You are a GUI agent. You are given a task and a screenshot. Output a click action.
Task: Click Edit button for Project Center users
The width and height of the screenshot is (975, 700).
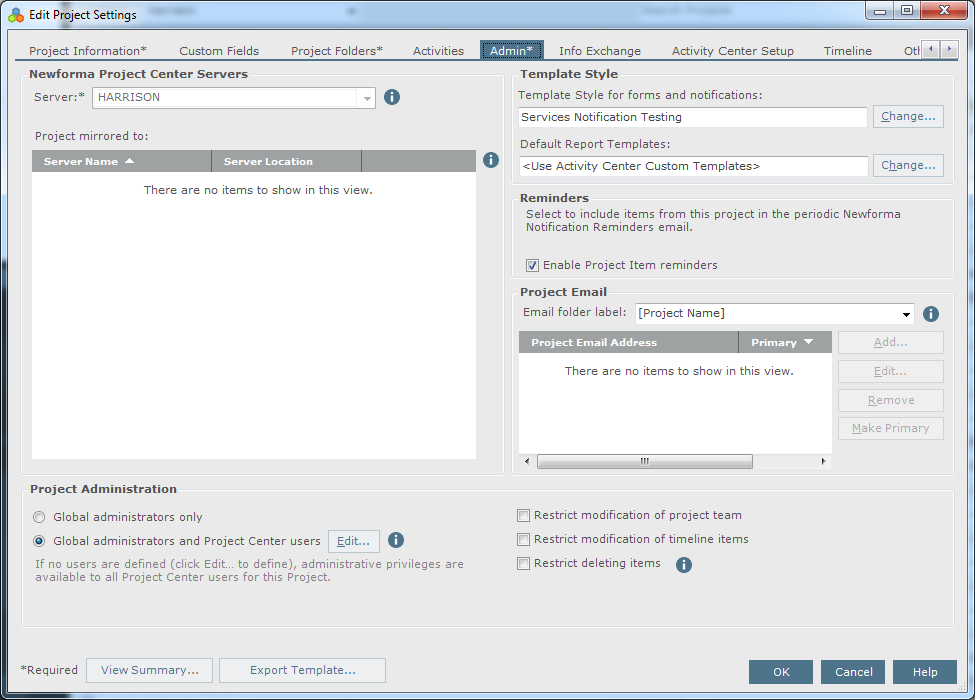point(353,541)
